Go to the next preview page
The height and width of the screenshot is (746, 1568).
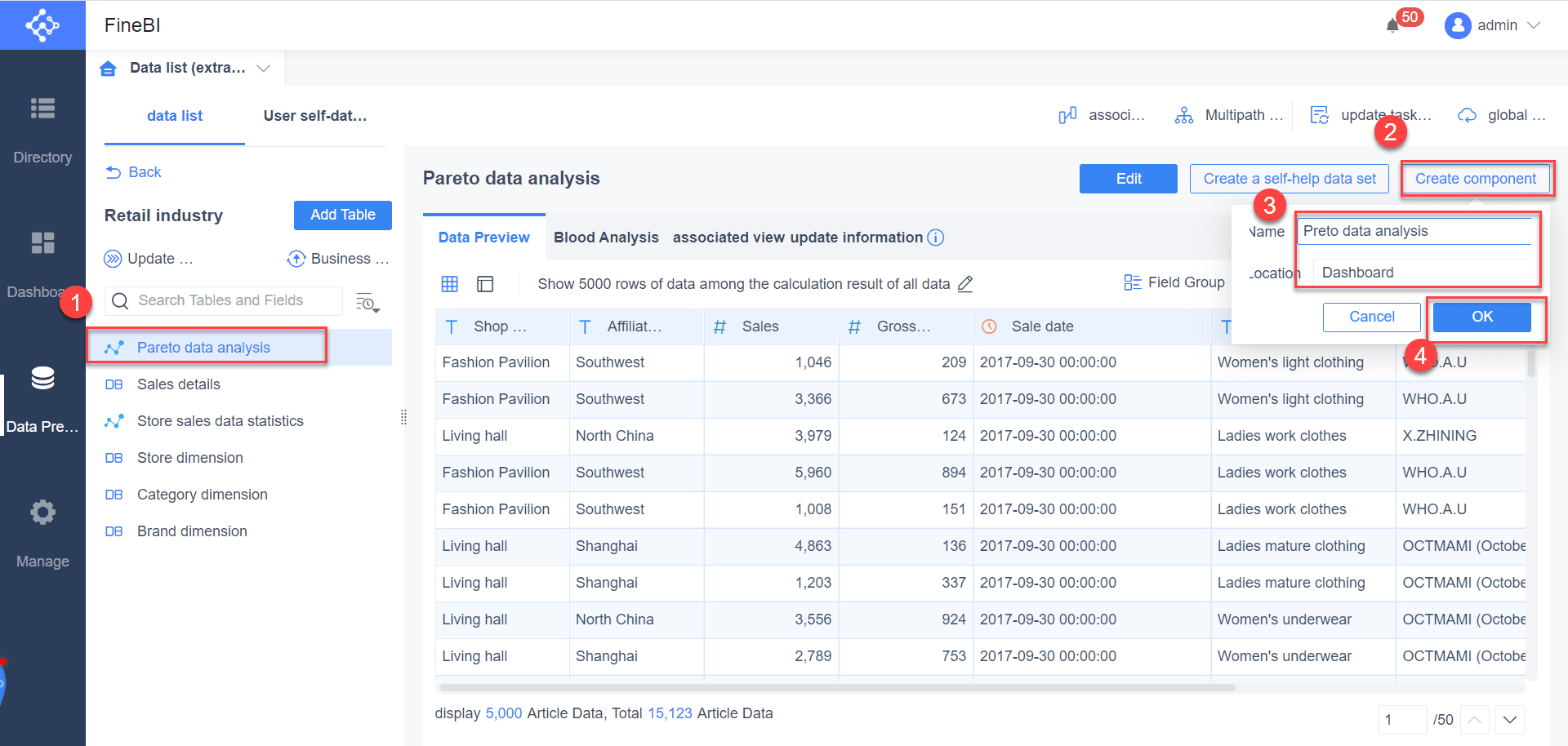coord(1510,720)
